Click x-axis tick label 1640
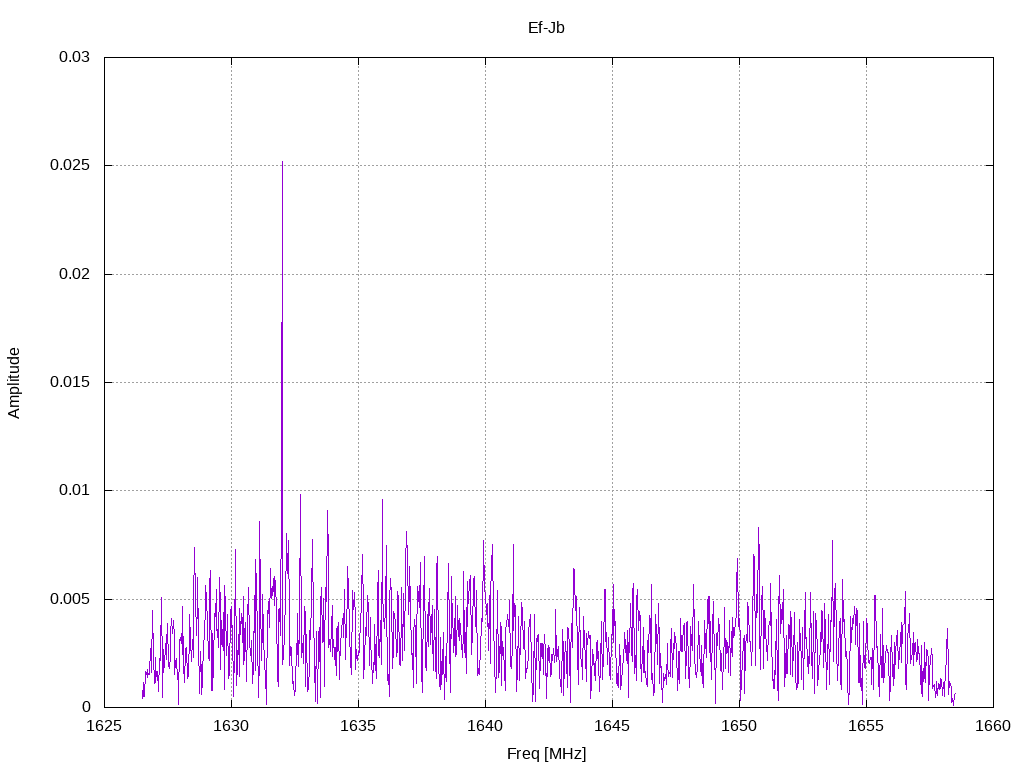The height and width of the screenshot is (768, 1024). [x=485, y=726]
